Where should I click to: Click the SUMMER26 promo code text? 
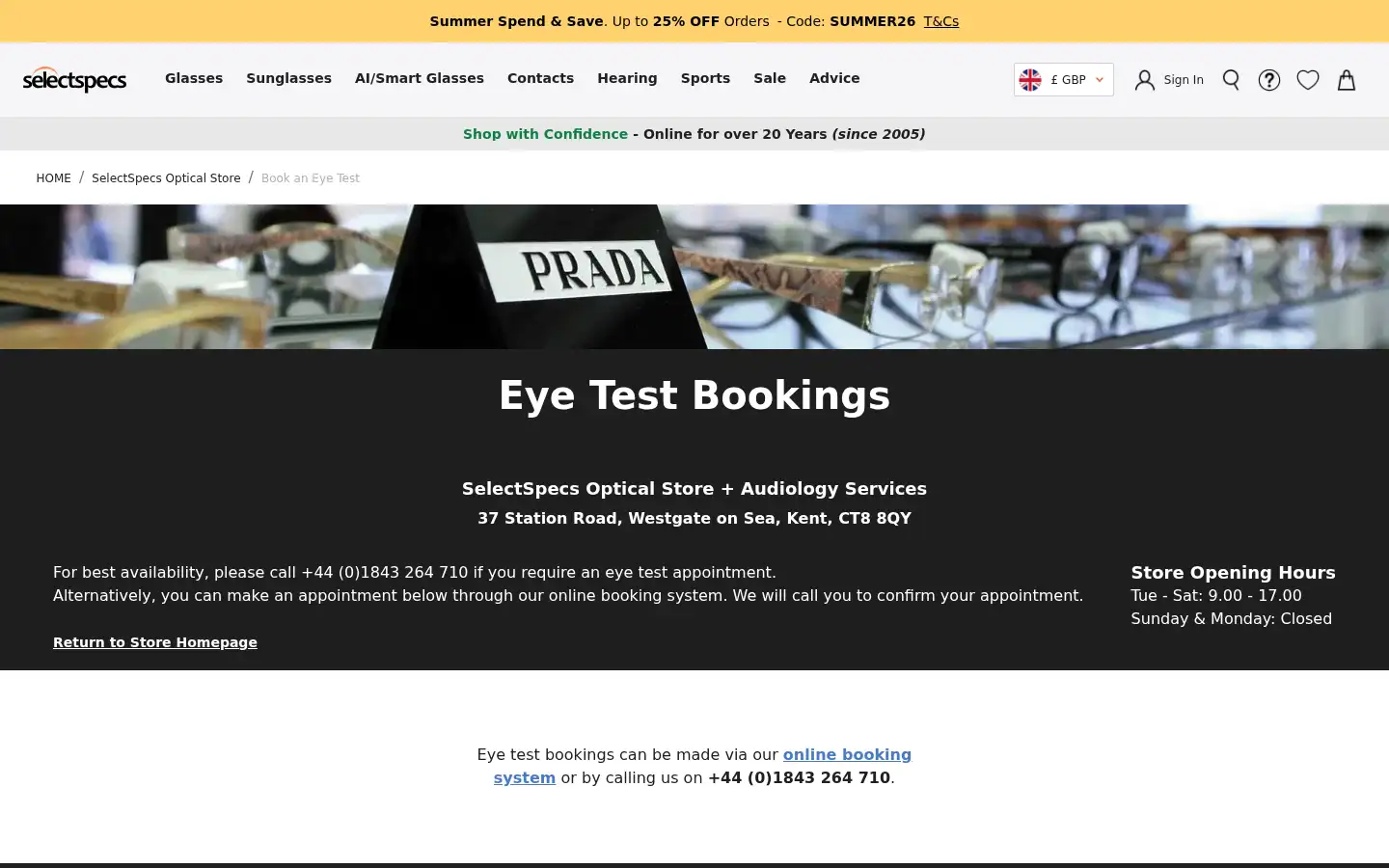coord(872,21)
